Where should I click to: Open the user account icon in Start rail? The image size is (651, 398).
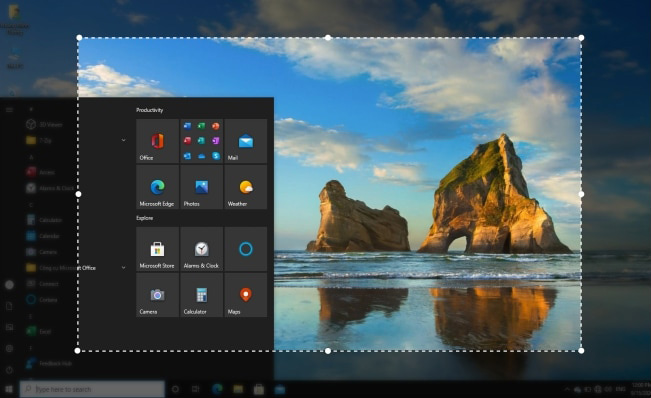9,285
